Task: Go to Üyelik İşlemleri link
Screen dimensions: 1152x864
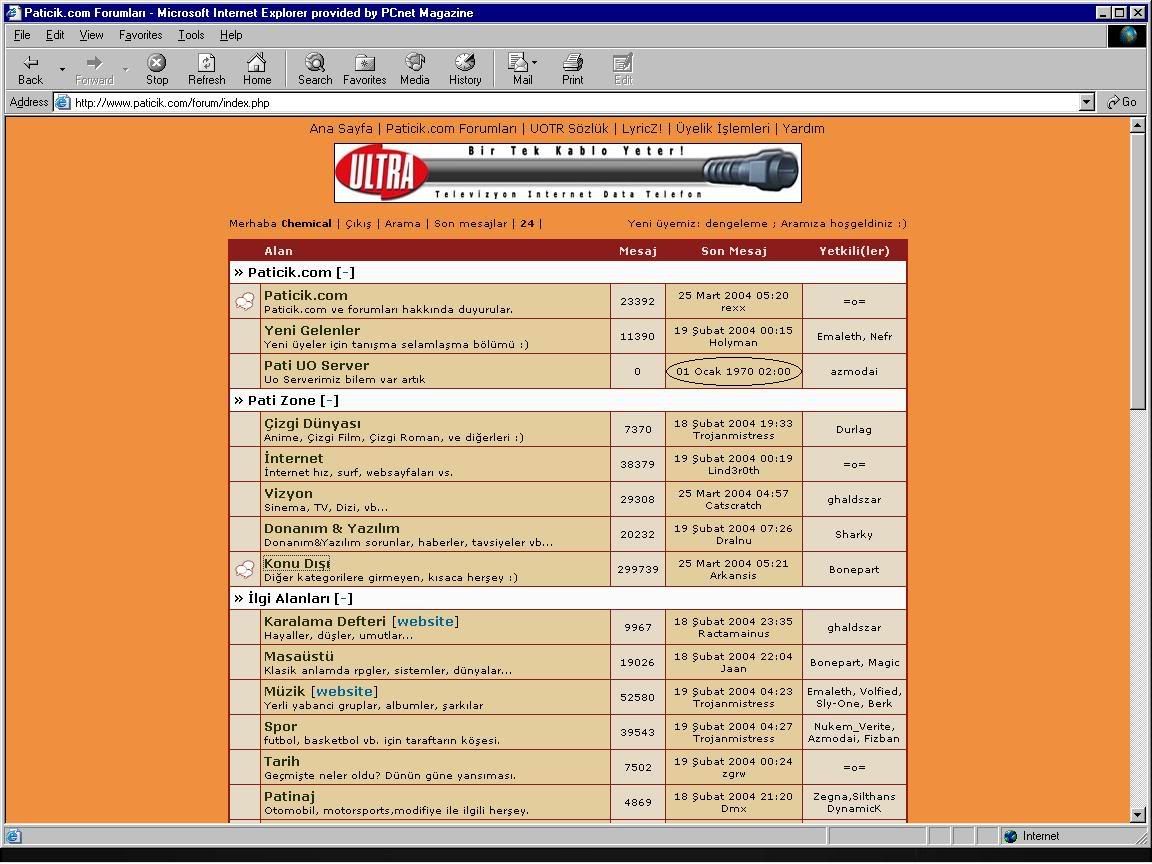Action: (723, 129)
